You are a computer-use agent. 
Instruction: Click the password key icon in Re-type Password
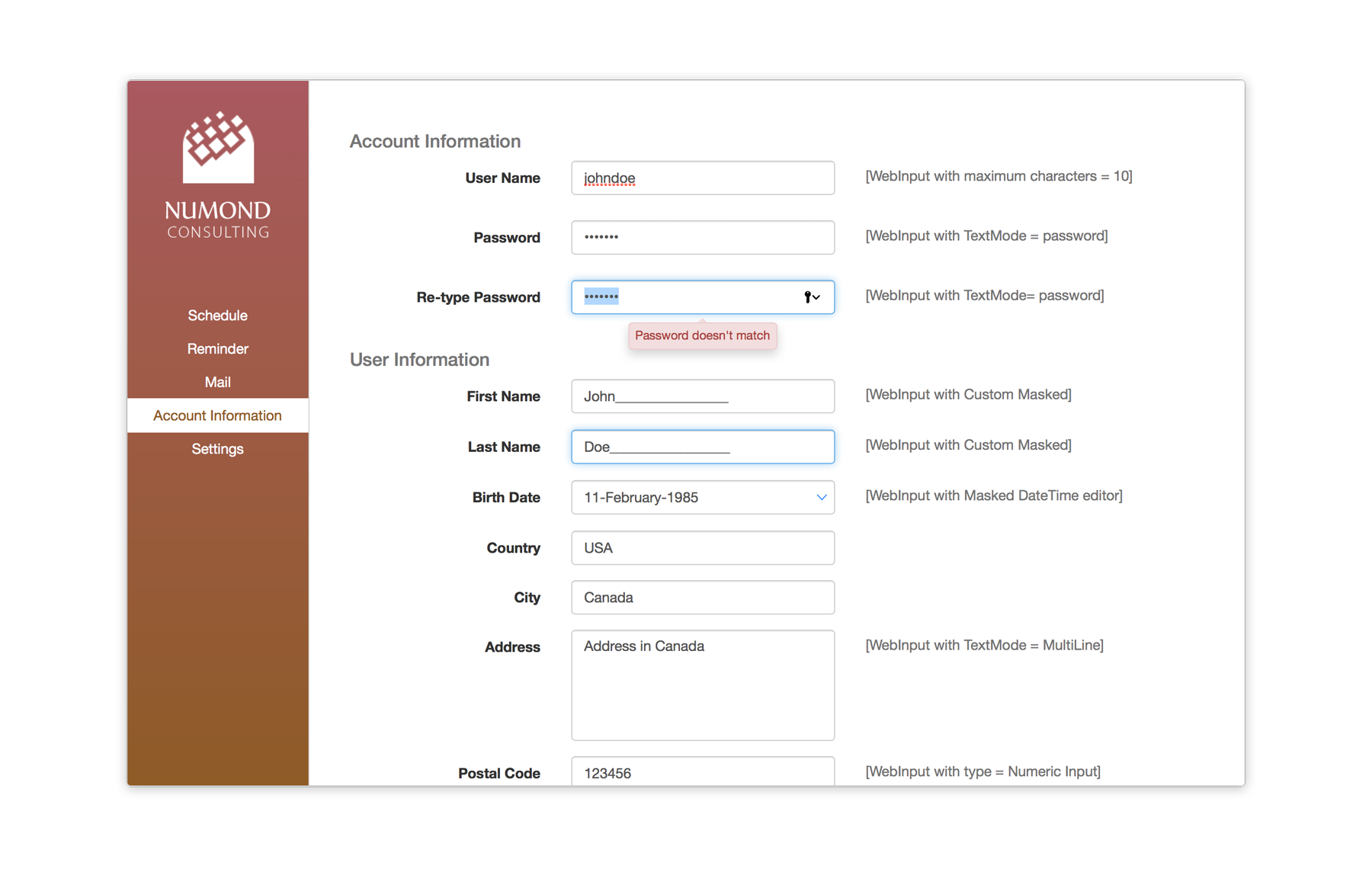point(810,297)
